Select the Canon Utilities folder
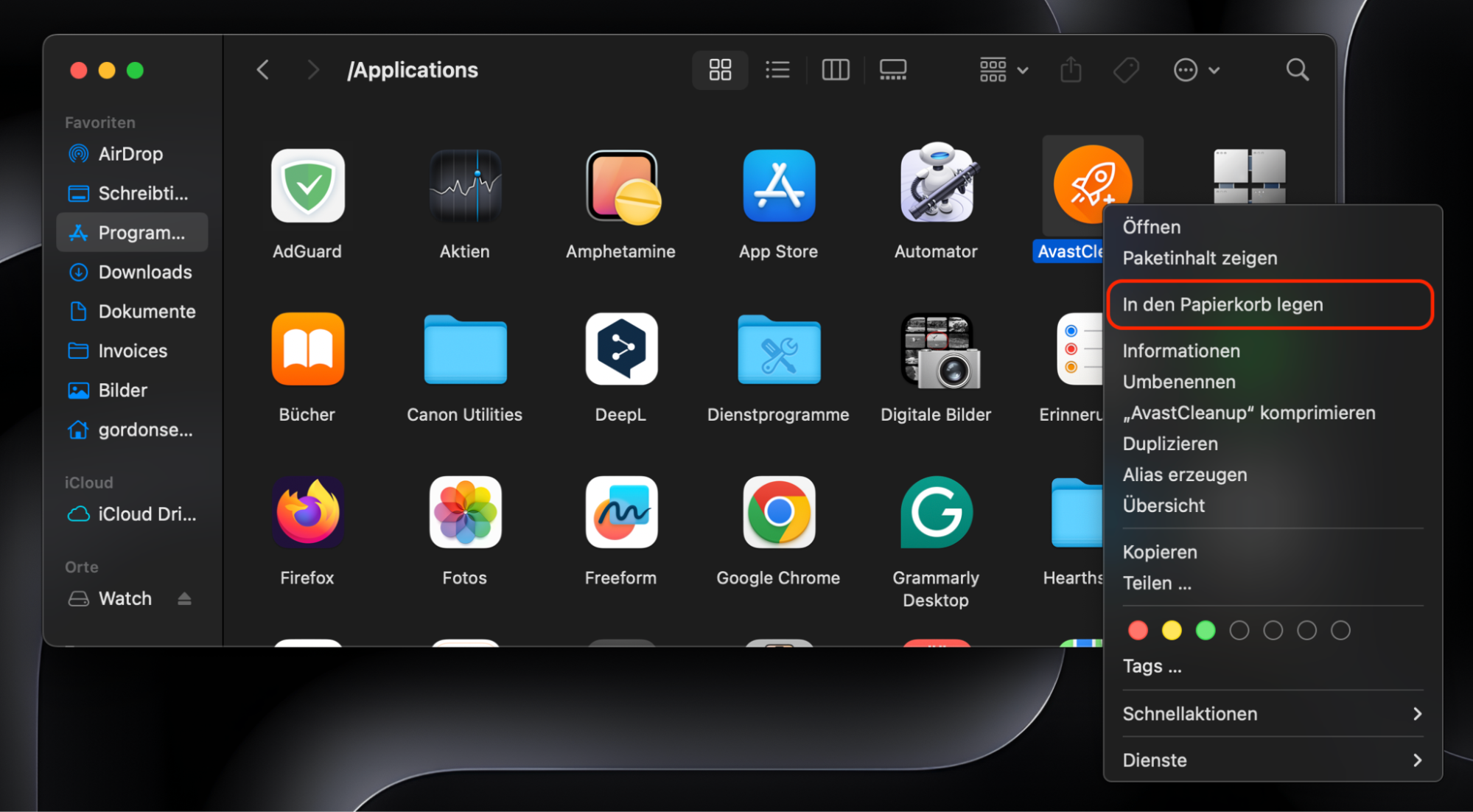 click(465, 349)
